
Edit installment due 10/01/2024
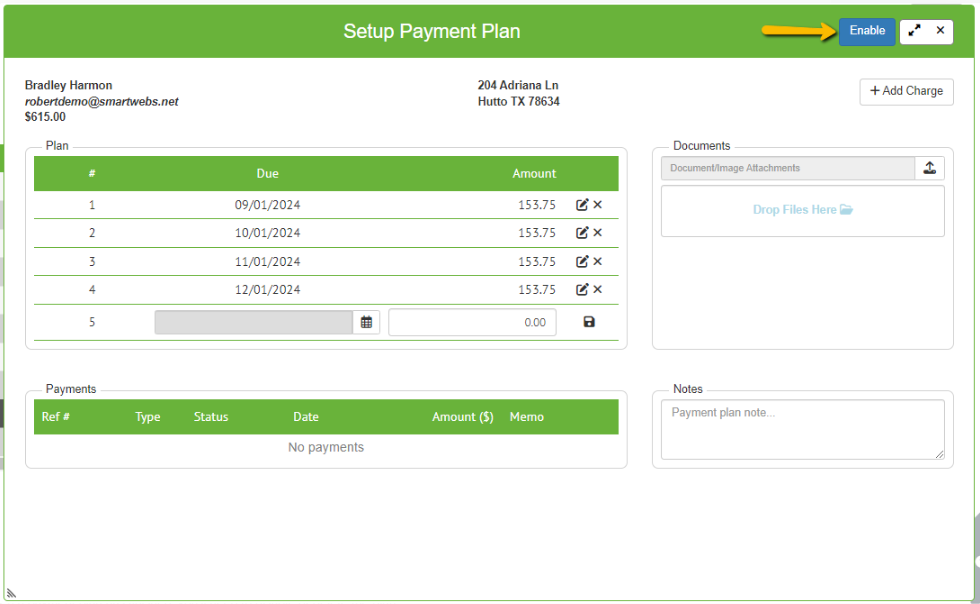point(582,233)
